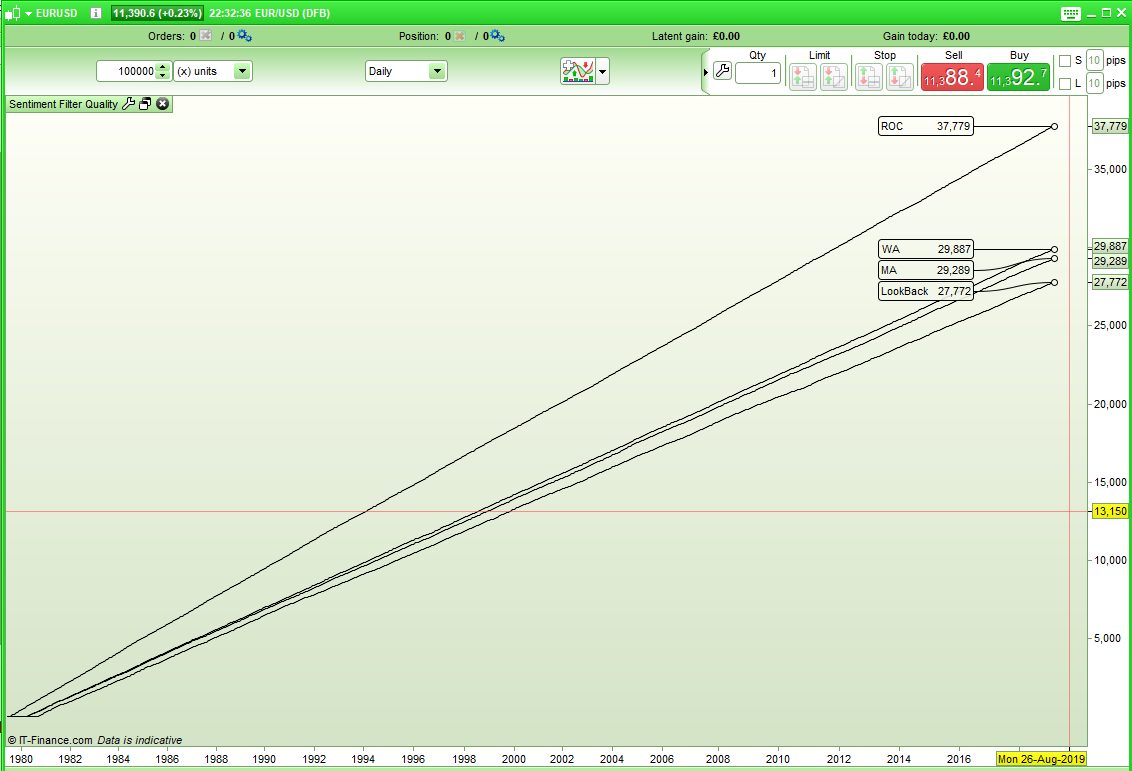
Task: Open the Daily timeframe dropdown
Action: coord(406,71)
